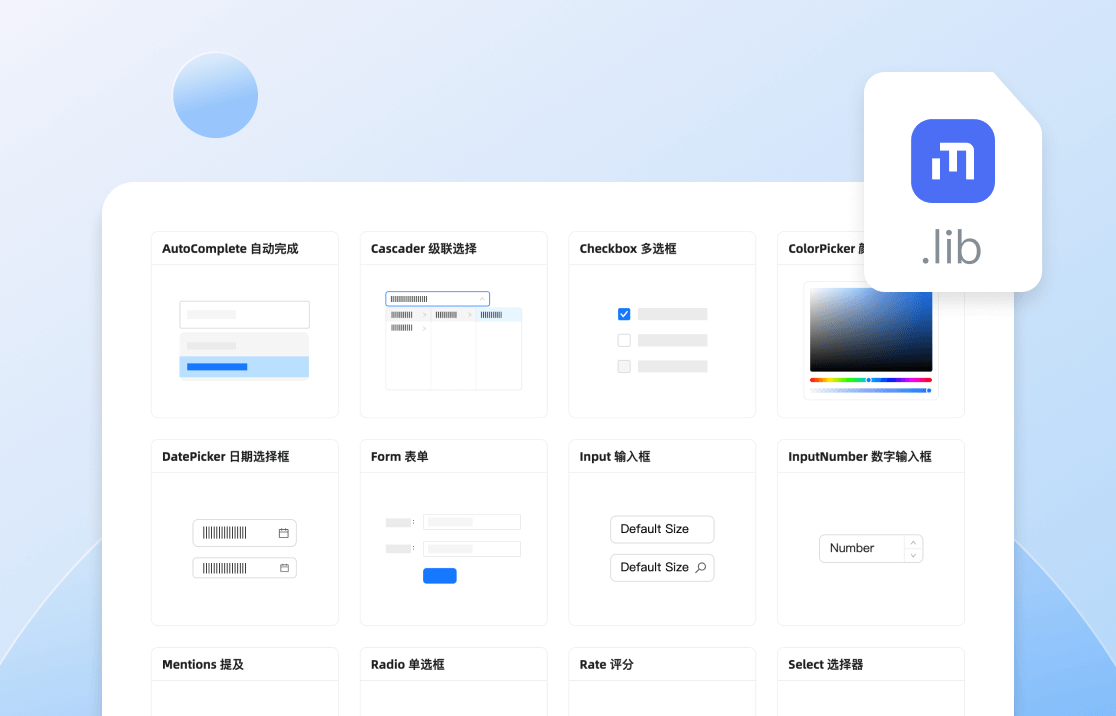Expand the second-column Cascader option's chevron
The height and width of the screenshot is (716, 1116).
coord(470,315)
